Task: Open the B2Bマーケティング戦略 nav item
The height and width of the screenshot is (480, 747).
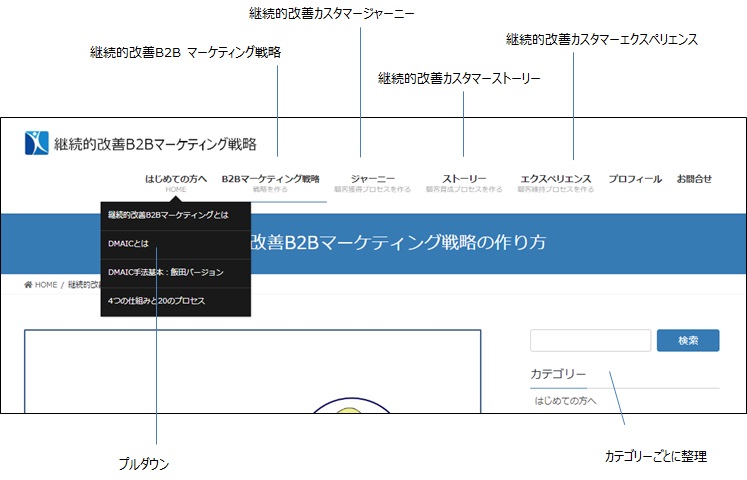Action: coord(270,183)
